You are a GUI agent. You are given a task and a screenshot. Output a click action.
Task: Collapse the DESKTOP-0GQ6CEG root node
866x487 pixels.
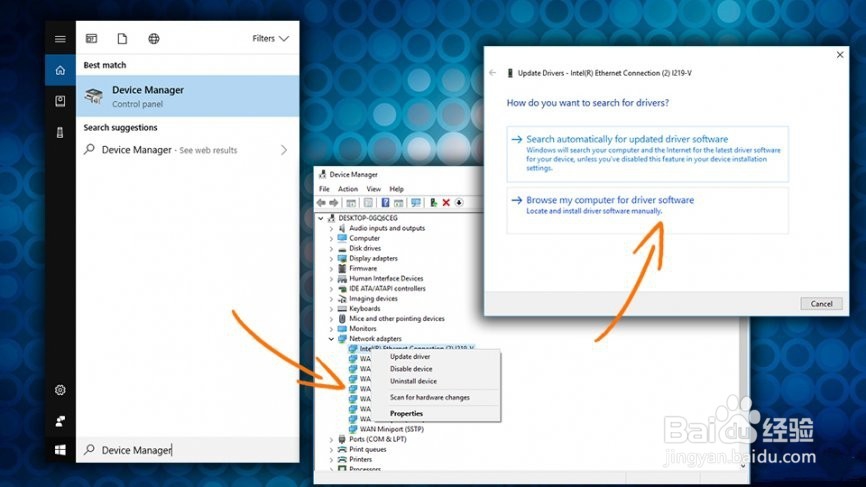pos(321,218)
